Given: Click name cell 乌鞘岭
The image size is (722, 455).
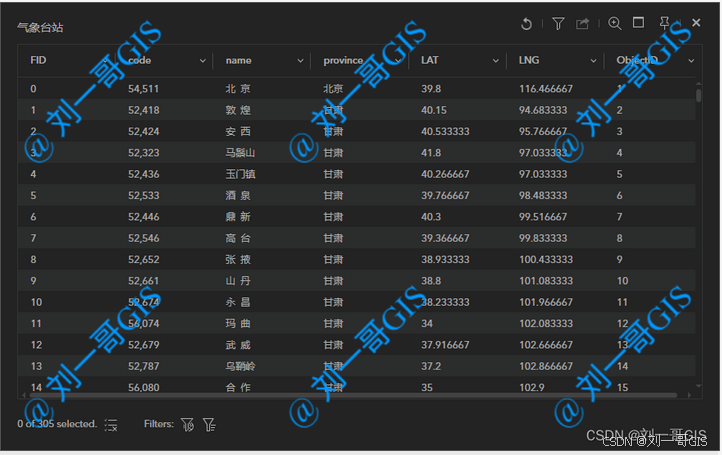Looking at the screenshot, I should tap(240, 366).
